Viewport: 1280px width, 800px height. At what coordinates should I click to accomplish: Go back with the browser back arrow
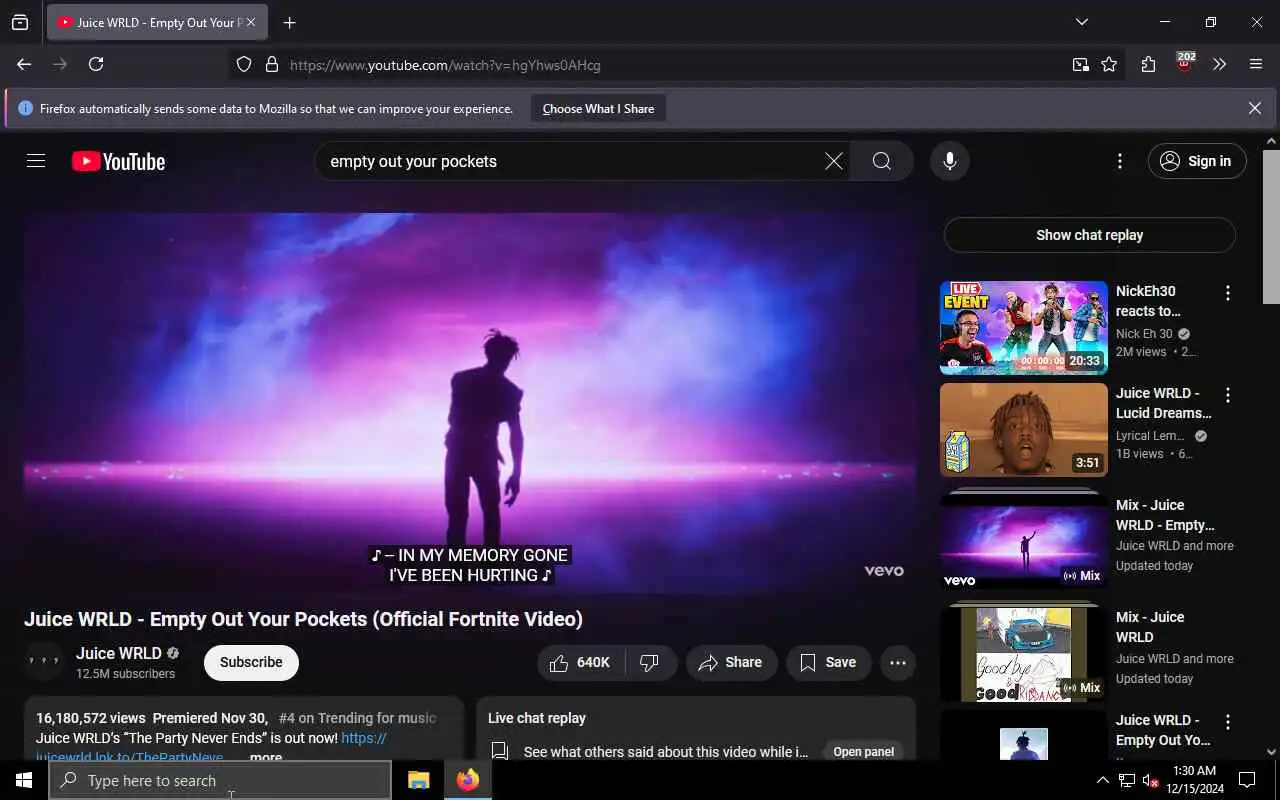tap(24, 64)
